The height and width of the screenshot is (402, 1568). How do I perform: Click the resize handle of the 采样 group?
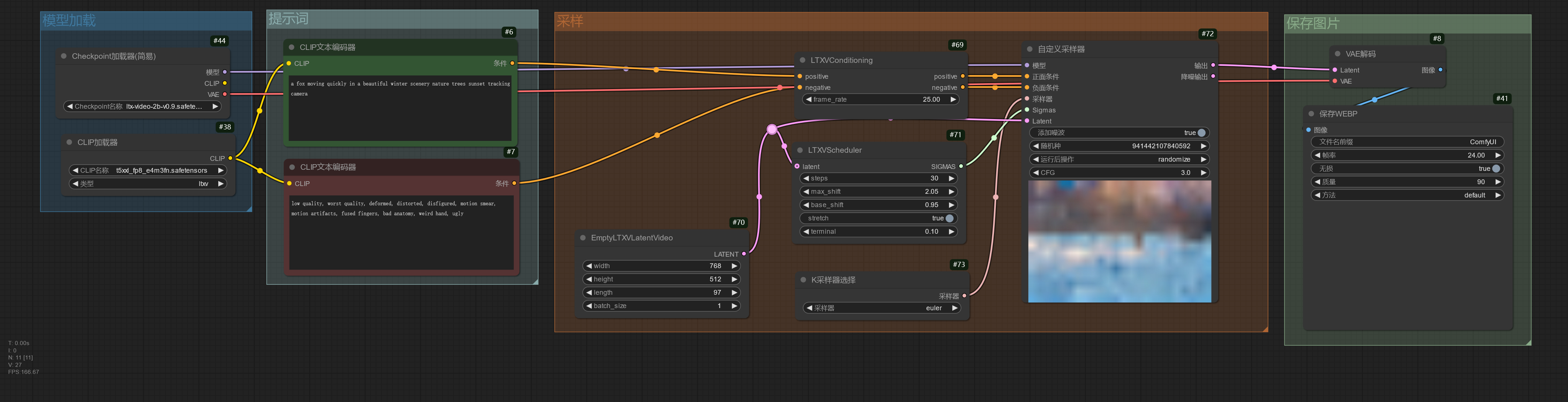click(1265, 329)
